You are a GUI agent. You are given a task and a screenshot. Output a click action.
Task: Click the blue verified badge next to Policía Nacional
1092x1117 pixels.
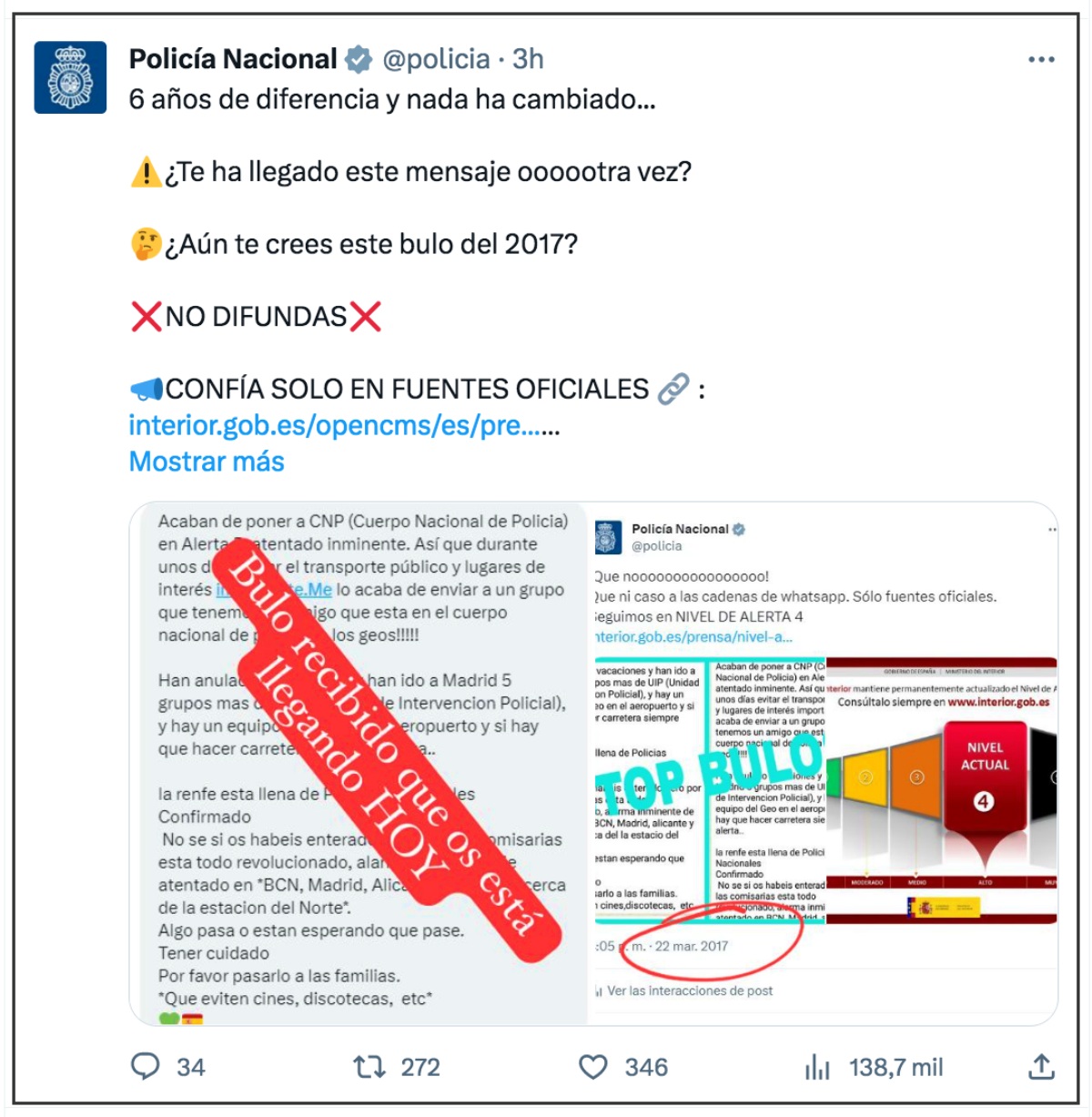click(359, 60)
